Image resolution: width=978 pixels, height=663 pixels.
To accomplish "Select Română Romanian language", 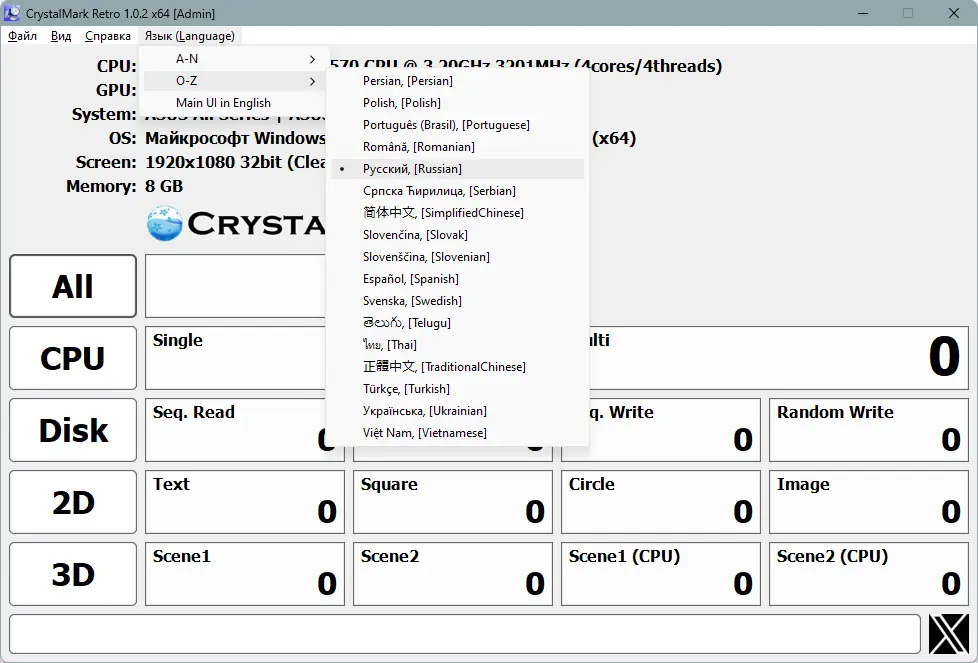I will (x=458, y=147).
